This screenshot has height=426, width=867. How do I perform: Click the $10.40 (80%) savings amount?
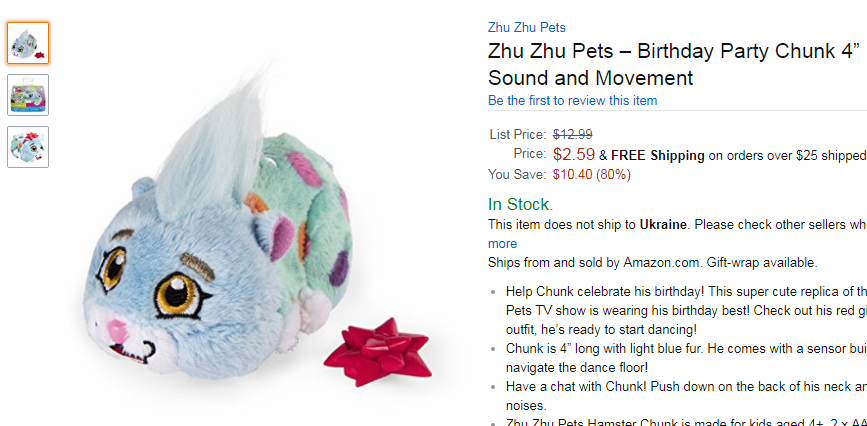pyautogui.click(x=592, y=175)
